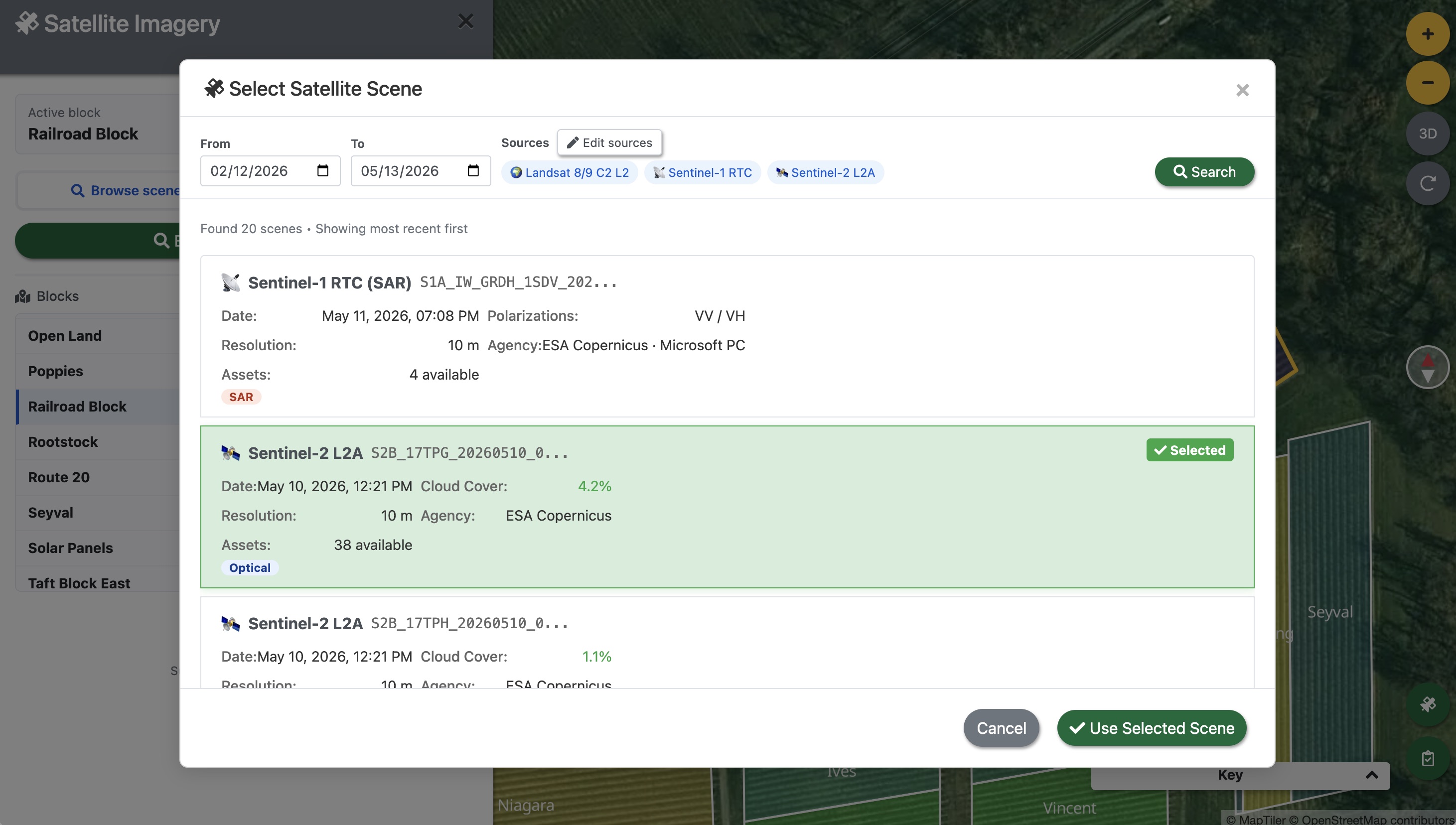
Task: Click the SAR tag badge
Action: pos(241,397)
